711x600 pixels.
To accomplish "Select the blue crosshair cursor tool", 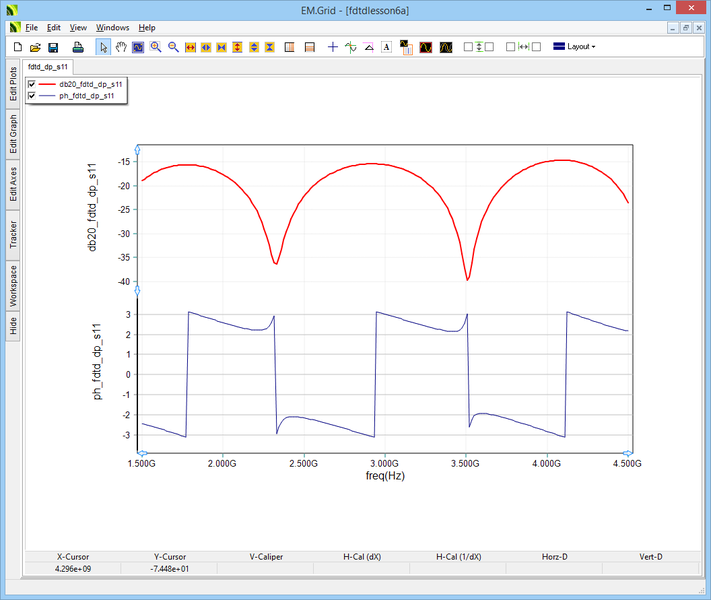I will [x=333, y=47].
